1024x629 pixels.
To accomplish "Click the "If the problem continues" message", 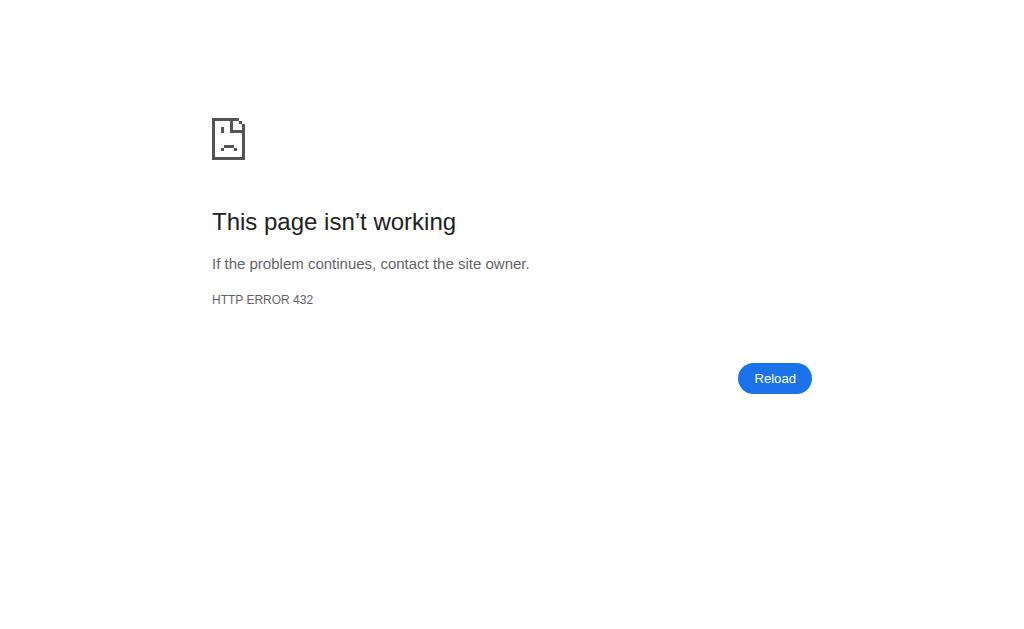I will click(x=370, y=264).
